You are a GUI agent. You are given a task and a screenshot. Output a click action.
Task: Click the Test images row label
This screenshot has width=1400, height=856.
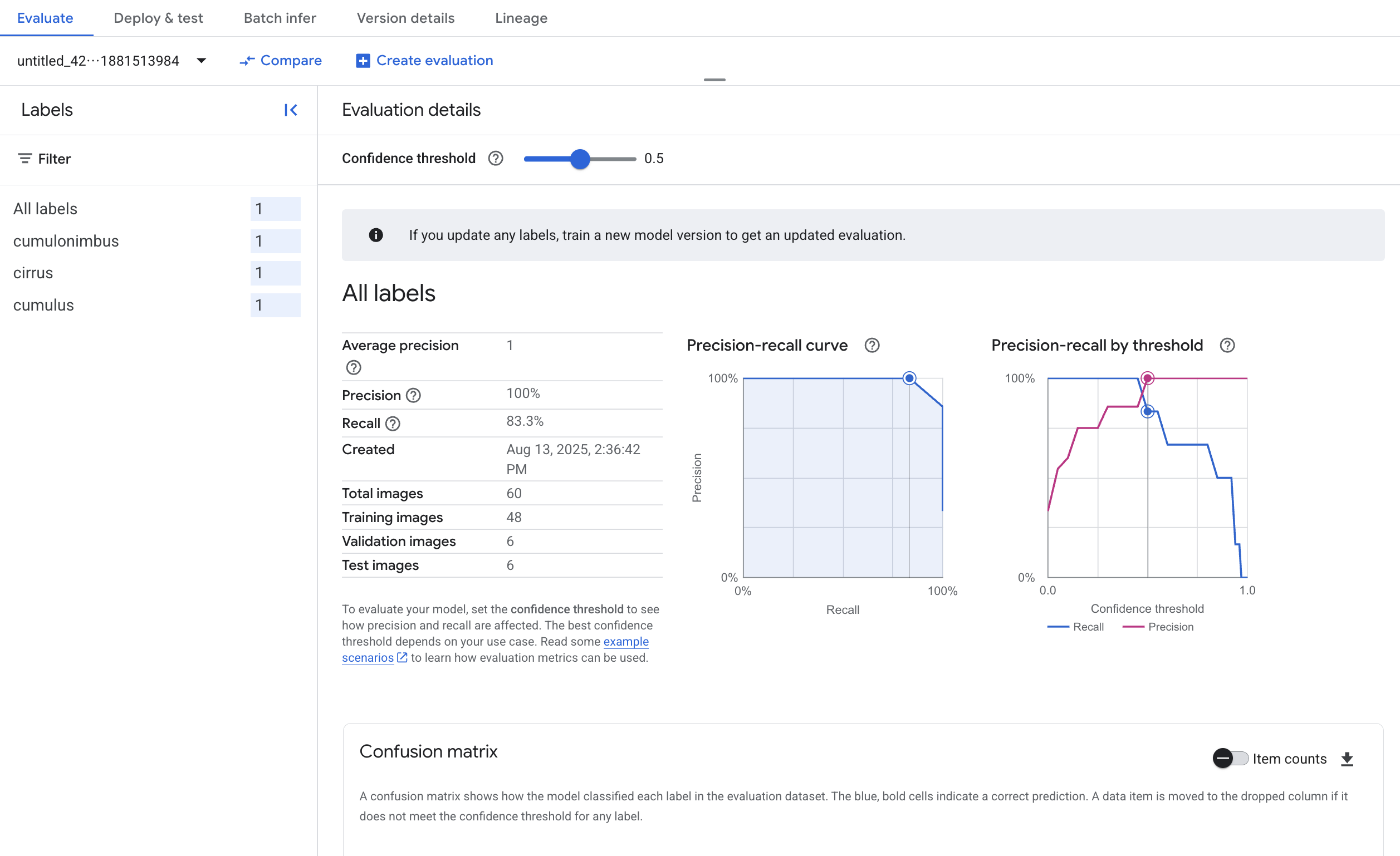pyautogui.click(x=380, y=565)
